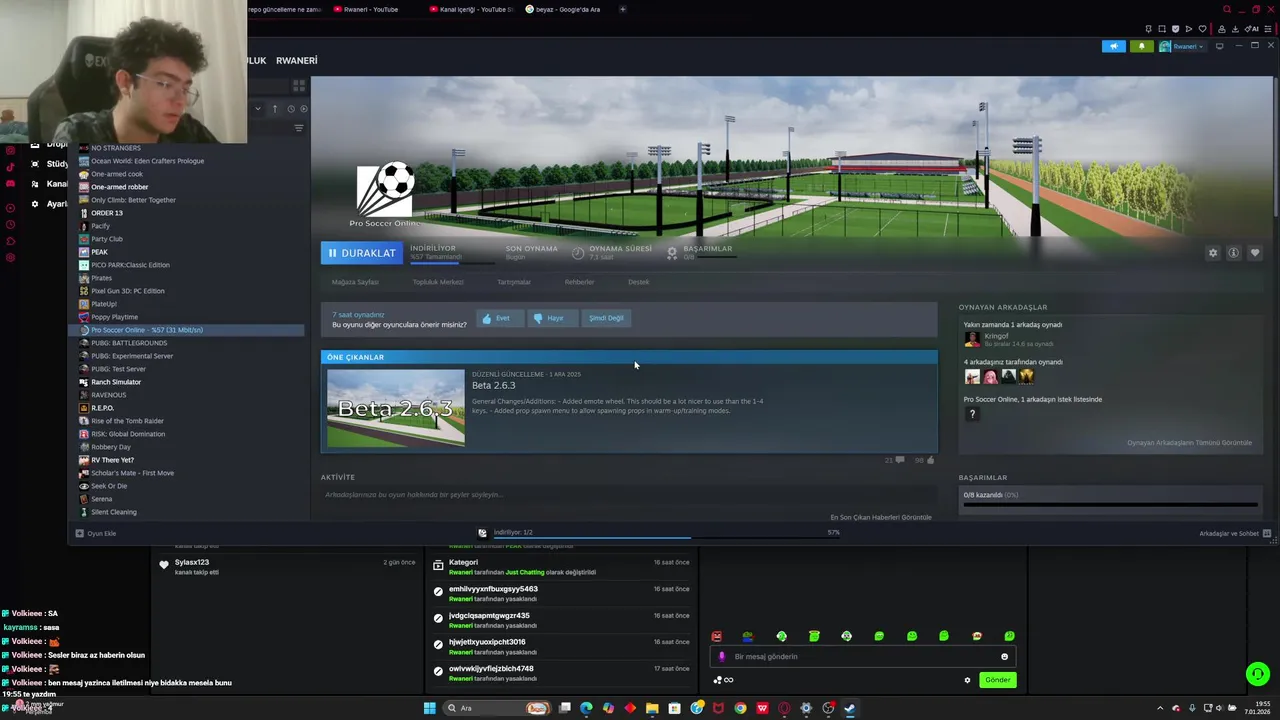Open Windows Start menu
This screenshot has height=720, width=1280.
pos(429,708)
